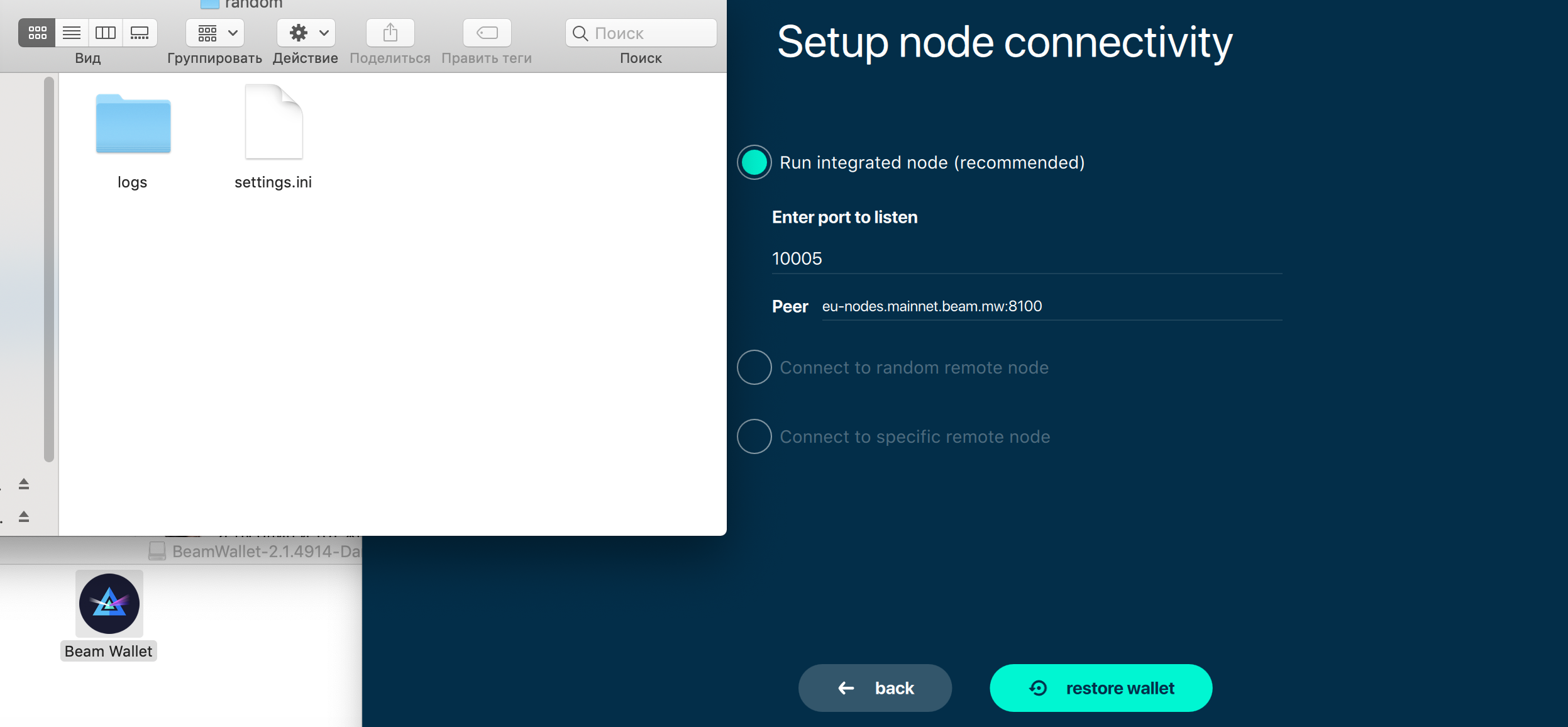Viewport: 1568px width, 727px height.
Task: Switch Finder to icon view
Action: pyautogui.click(x=37, y=33)
